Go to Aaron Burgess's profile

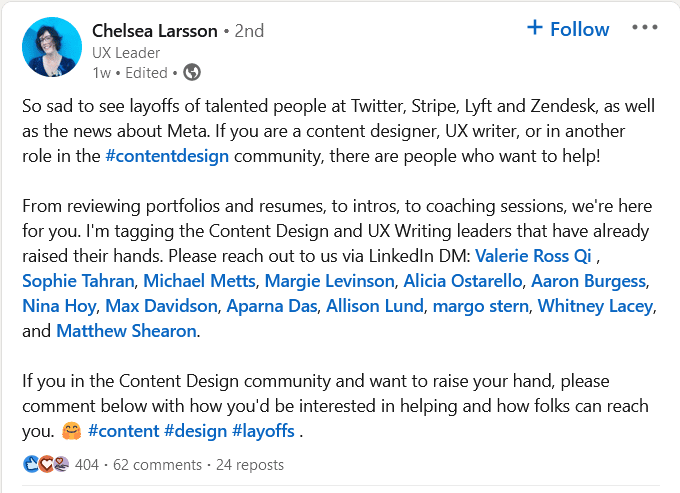point(589,281)
